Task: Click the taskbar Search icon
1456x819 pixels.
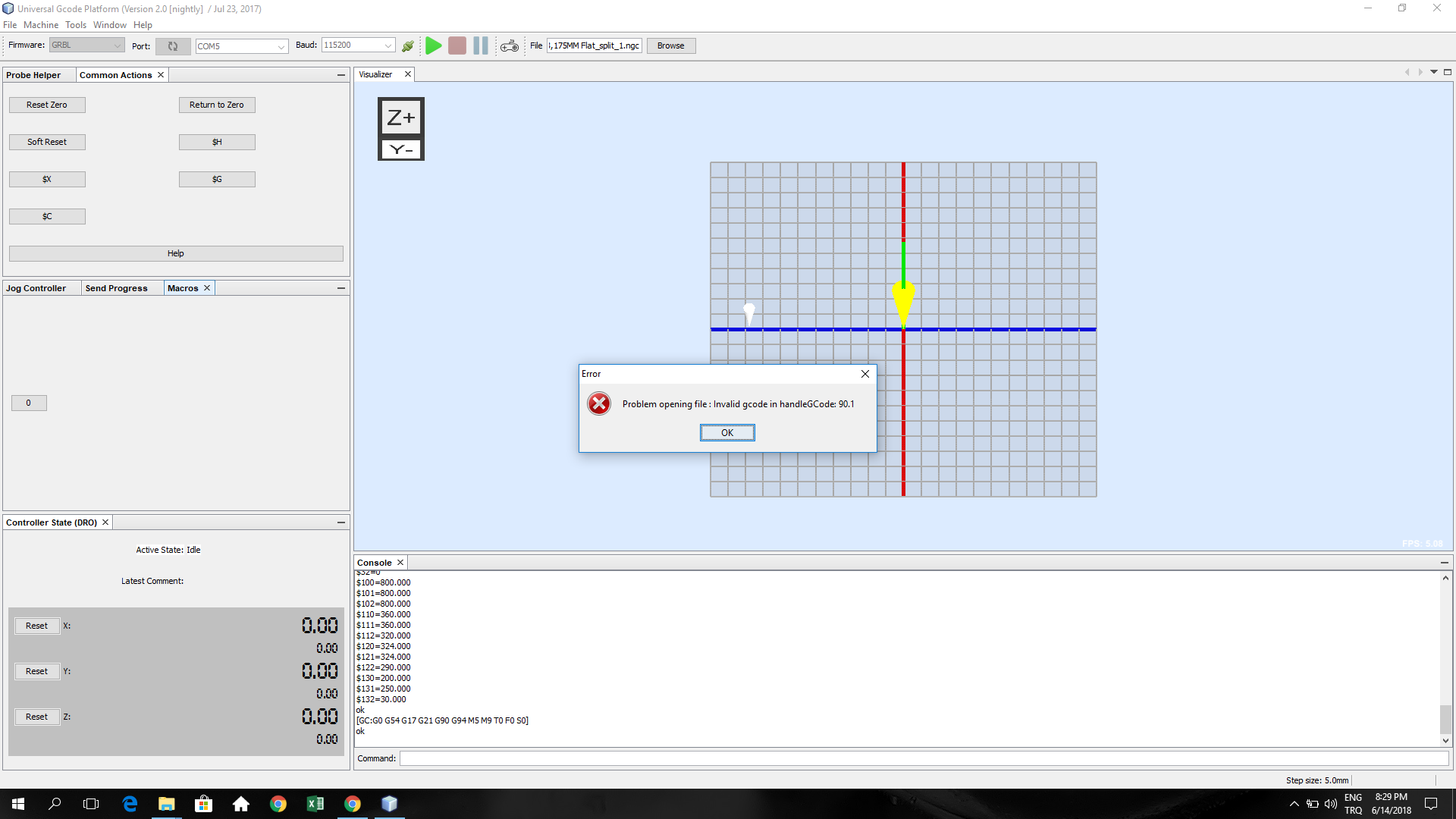Action: (x=55, y=804)
